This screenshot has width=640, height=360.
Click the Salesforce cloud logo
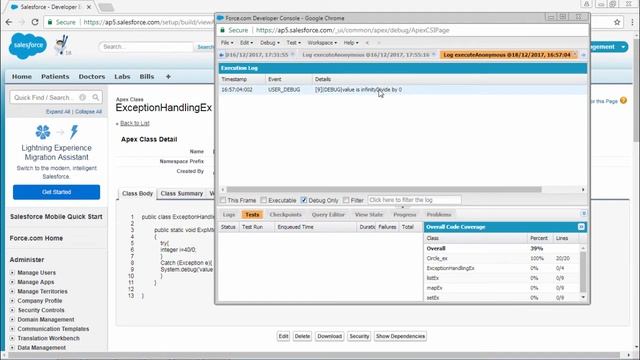[27, 45]
